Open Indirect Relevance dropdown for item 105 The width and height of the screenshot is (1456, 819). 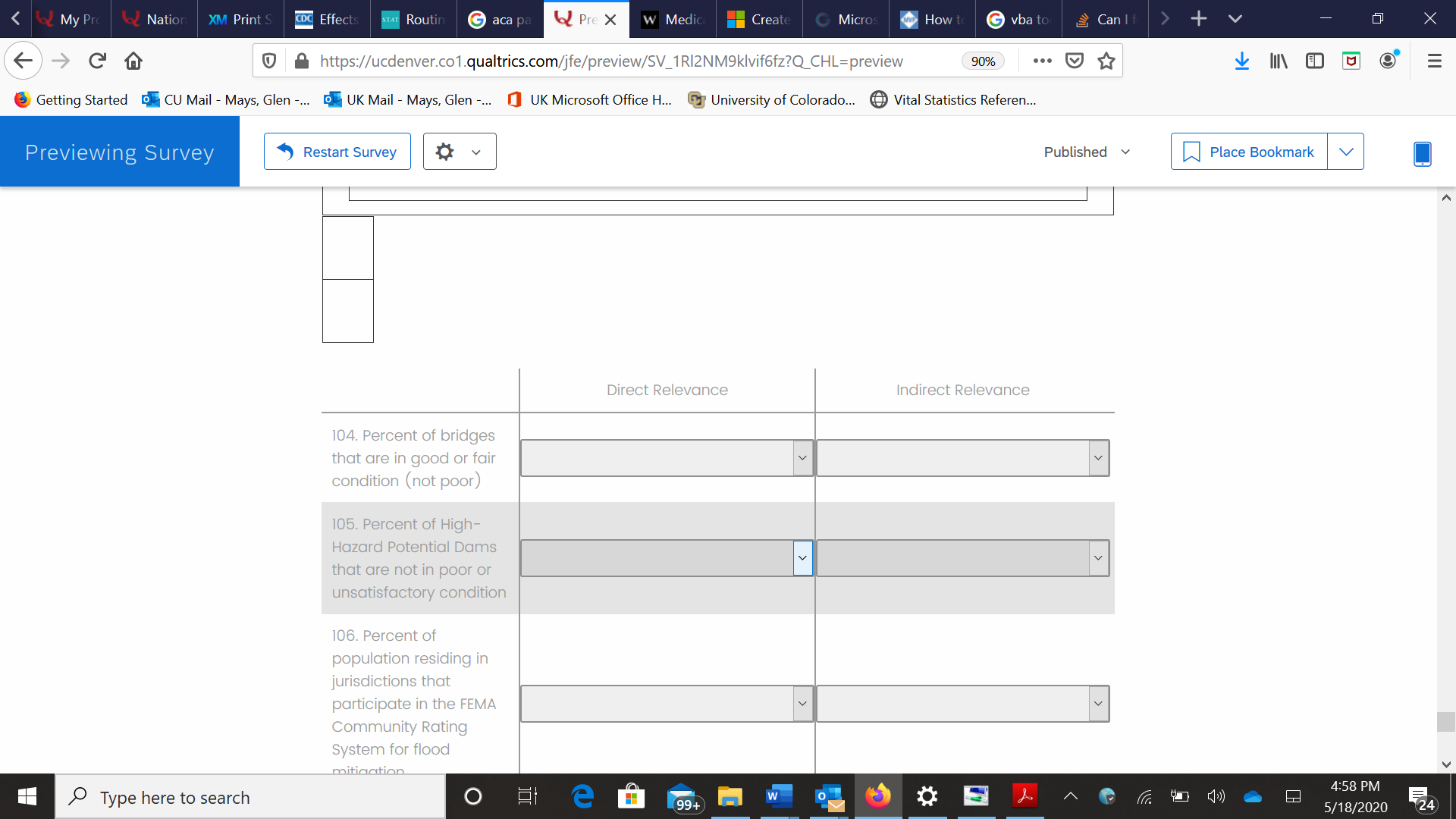click(962, 558)
